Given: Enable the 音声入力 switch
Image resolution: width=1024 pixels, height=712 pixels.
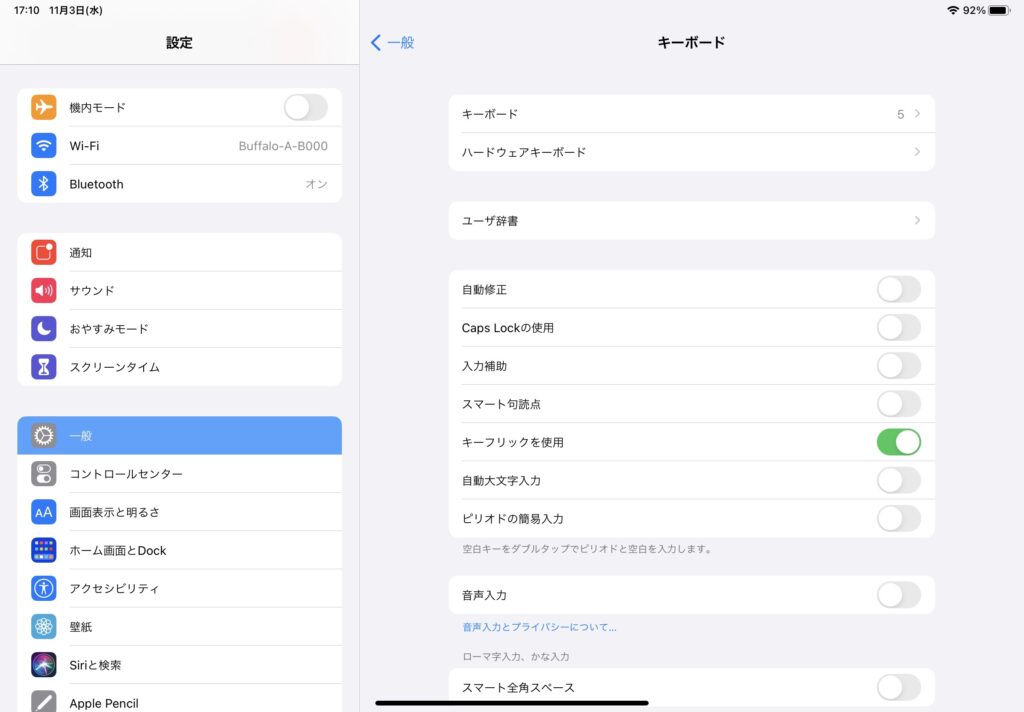Looking at the screenshot, I should pos(898,595).
